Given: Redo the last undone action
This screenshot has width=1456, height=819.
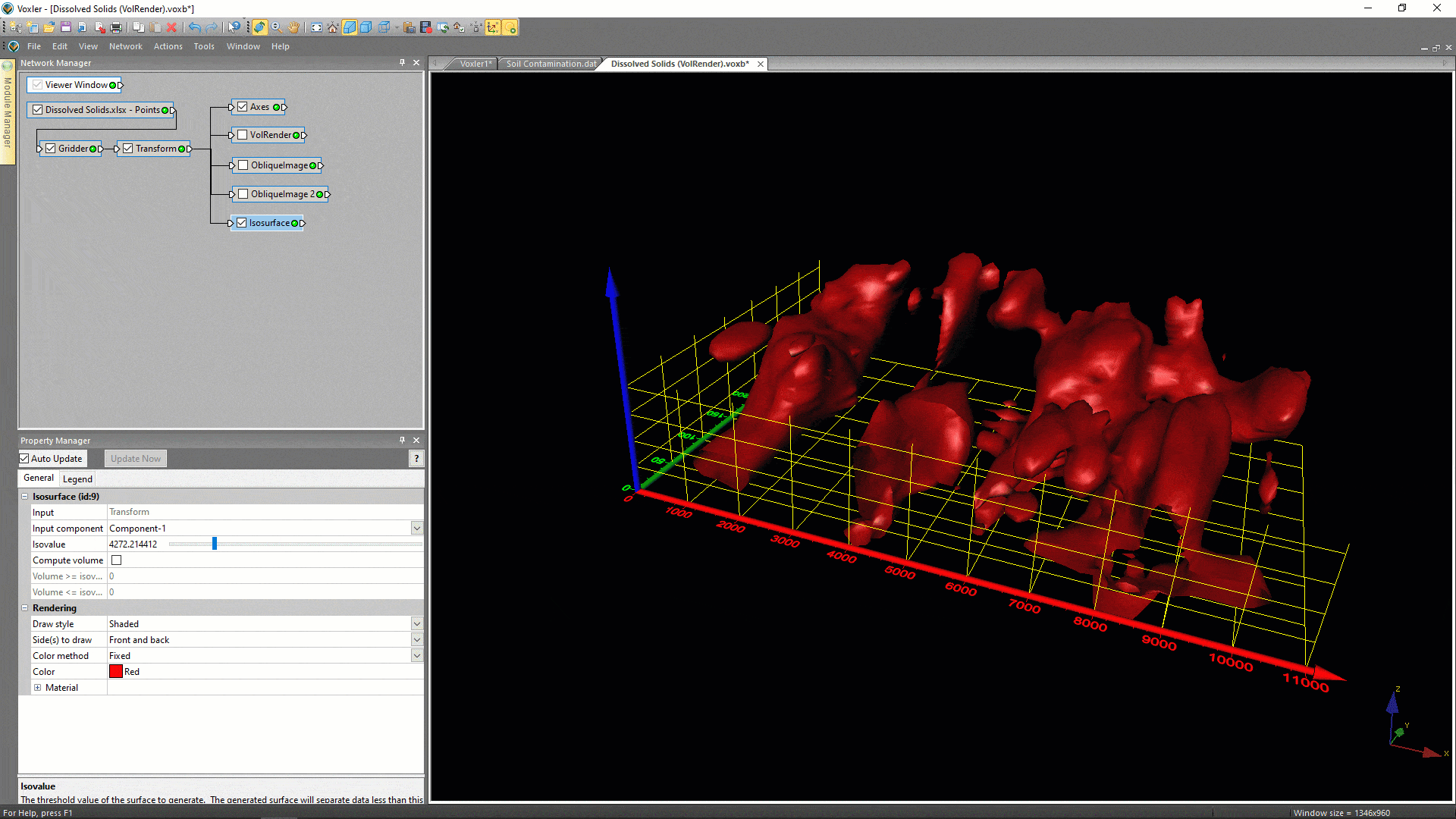Looking at the screenshot, I should (x=212, y=27).
